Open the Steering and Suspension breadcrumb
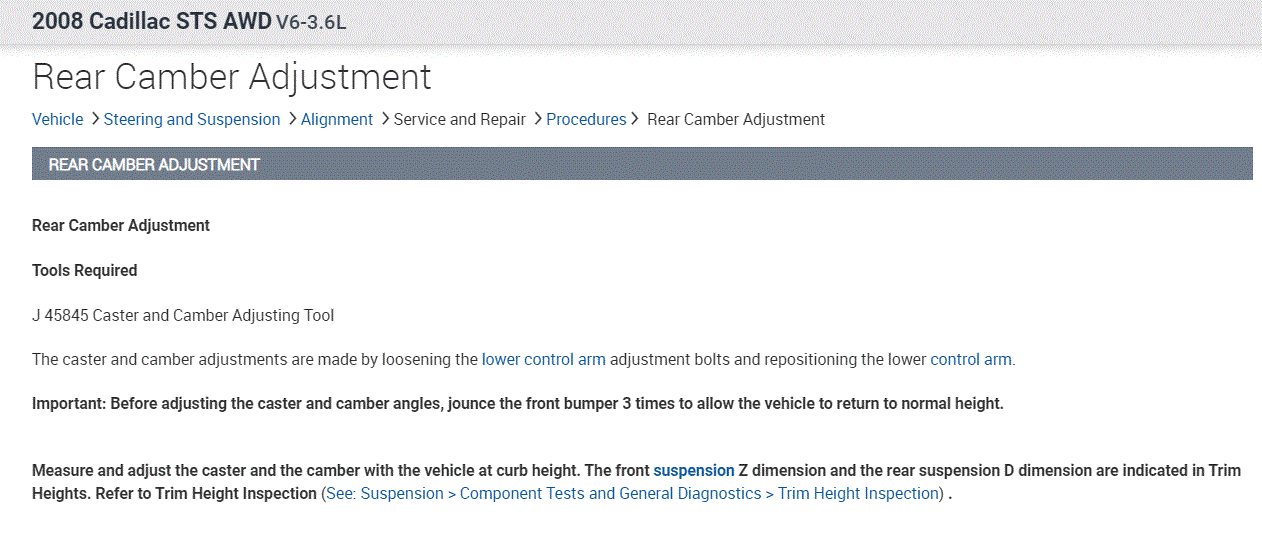The image size is (1262, 544). click(x=192, y=119)
